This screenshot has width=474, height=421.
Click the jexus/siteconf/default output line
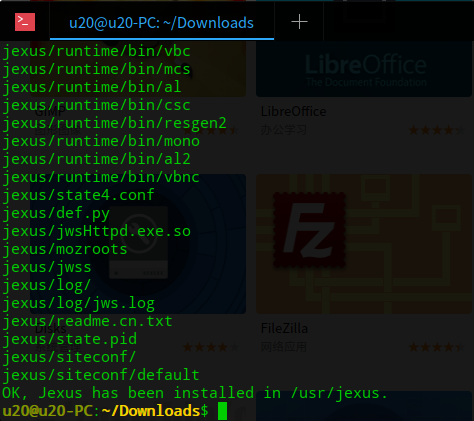tap(101, 375)
